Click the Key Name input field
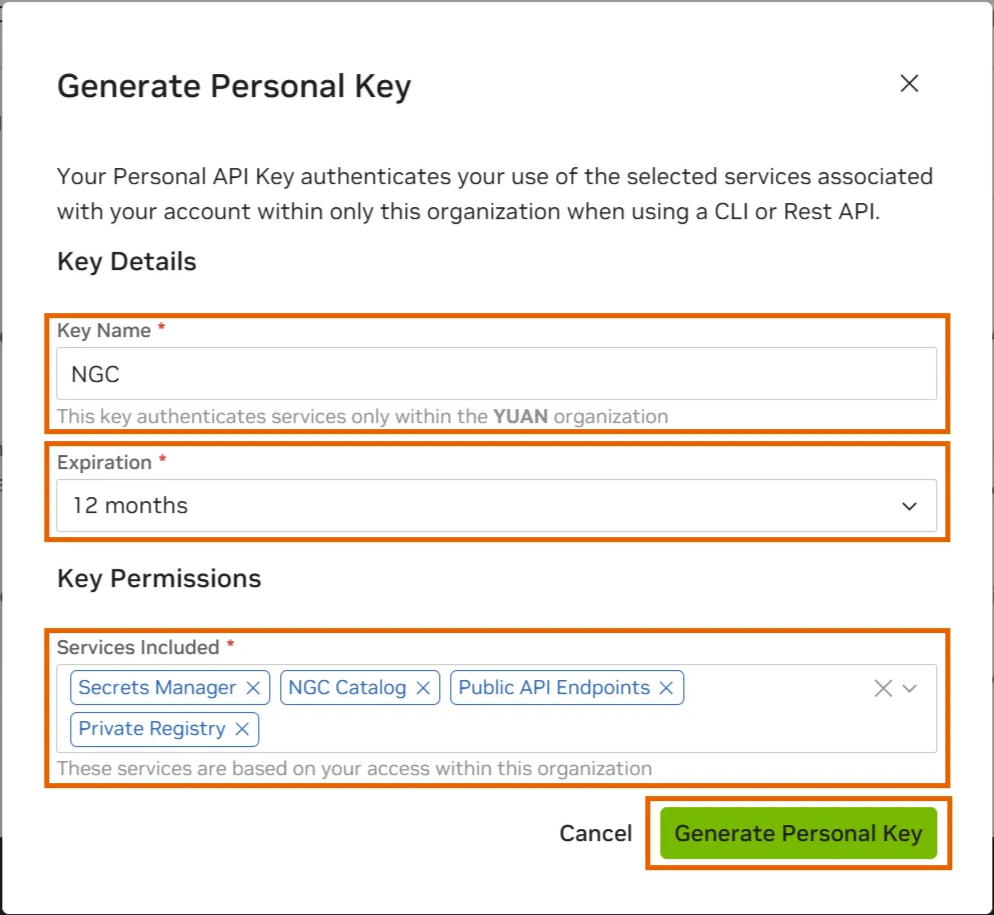994x915 pixels. tap(496, 375)
